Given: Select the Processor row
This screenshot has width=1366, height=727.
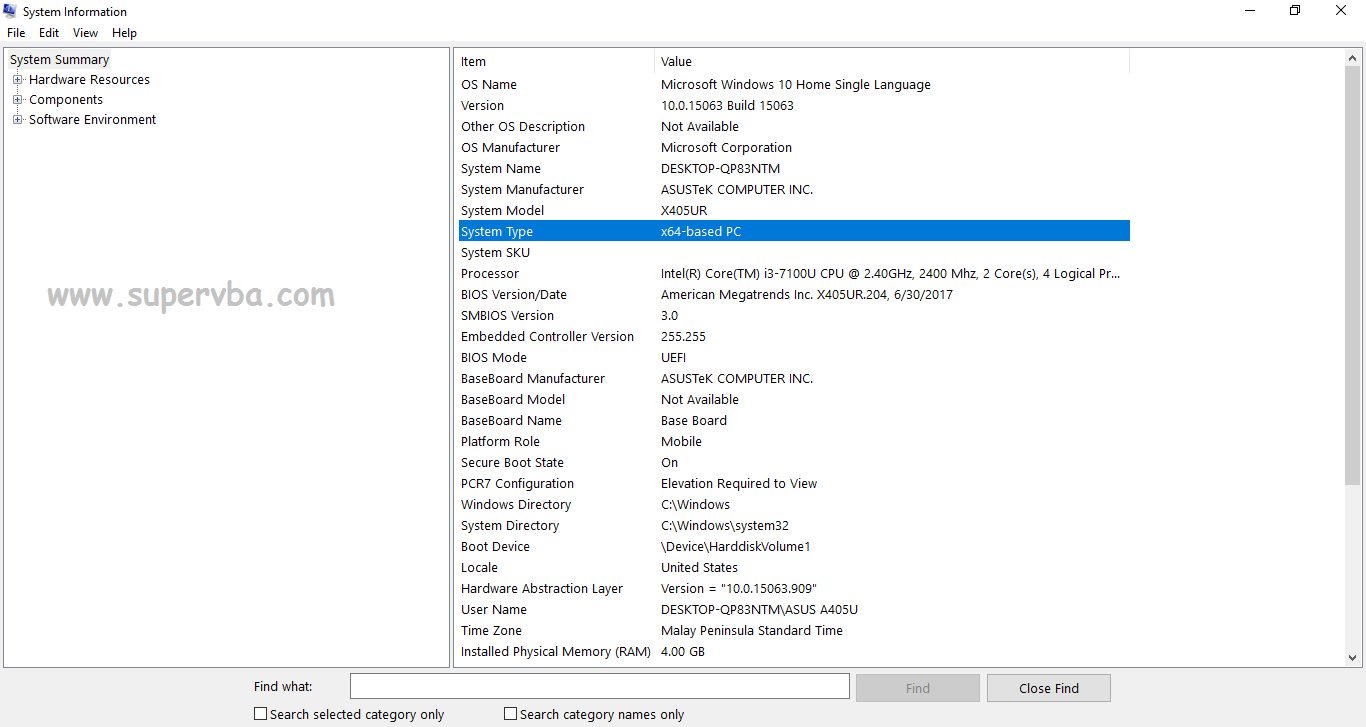Looking at the screenshot, I should 794,274.
